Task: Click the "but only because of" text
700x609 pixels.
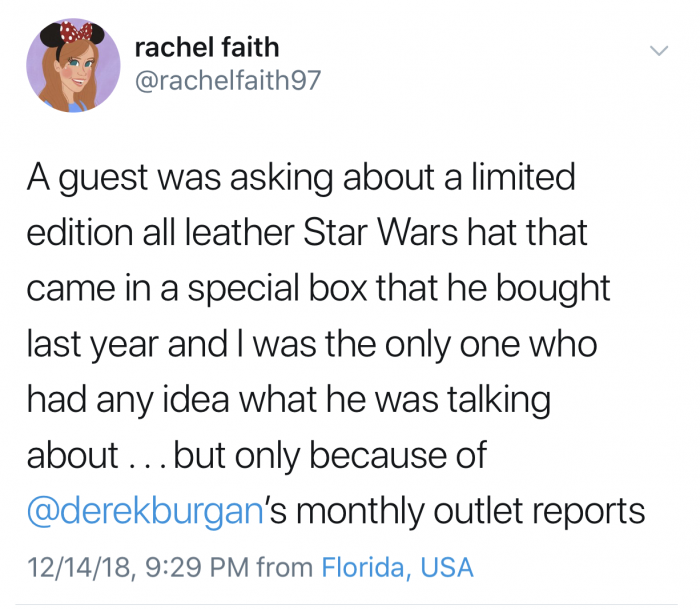Action: pyautogui.click(x=330, y=455)
